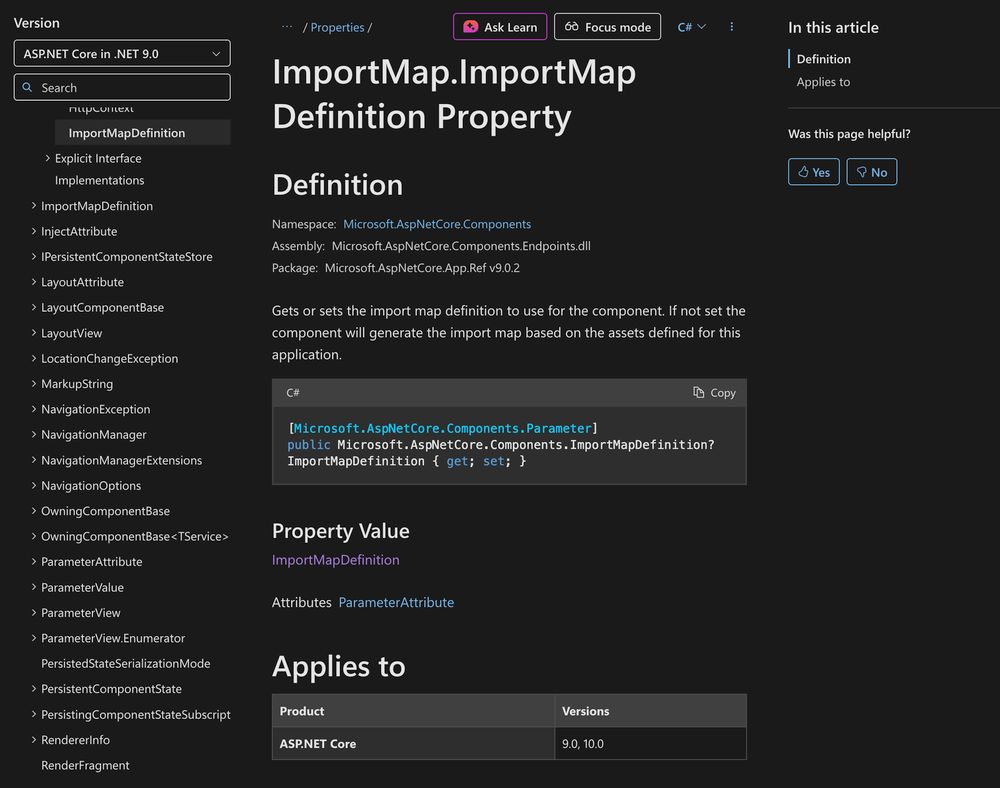Open the vertical three-dot more actions menu
Screen dimensions: 1000x788
click(x=732, y=27)
